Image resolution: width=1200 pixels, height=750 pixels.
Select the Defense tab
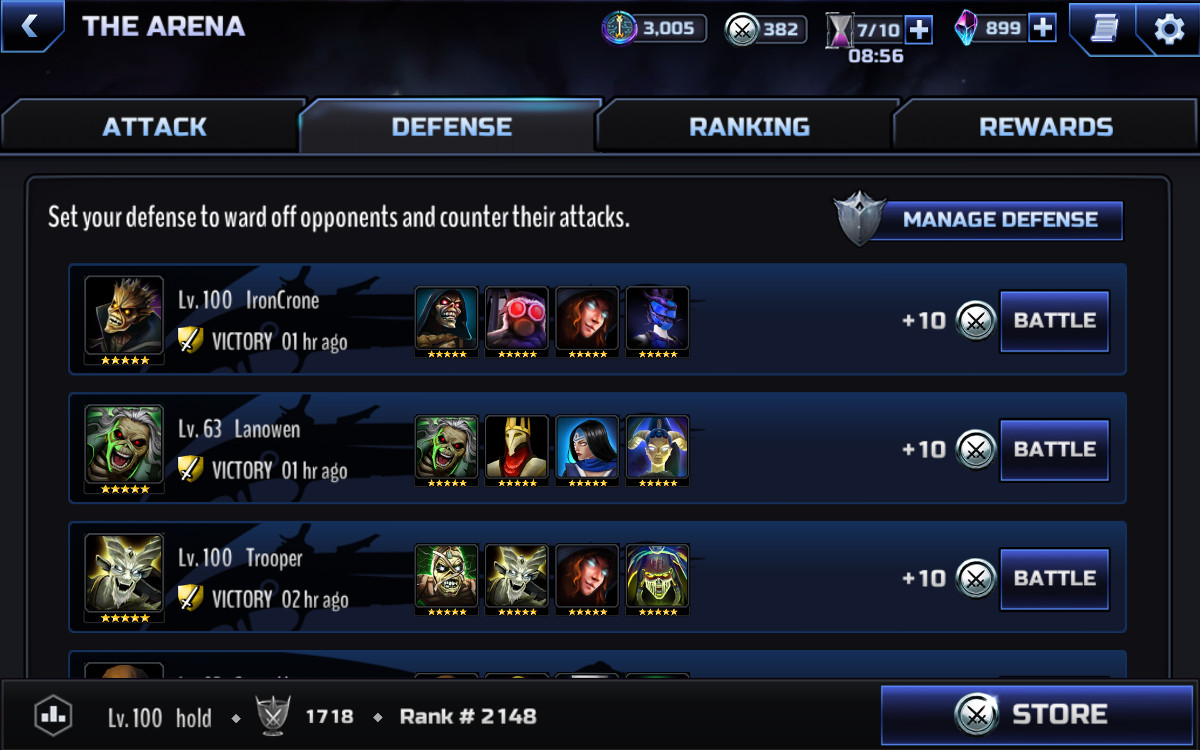[x=451, y=126]
